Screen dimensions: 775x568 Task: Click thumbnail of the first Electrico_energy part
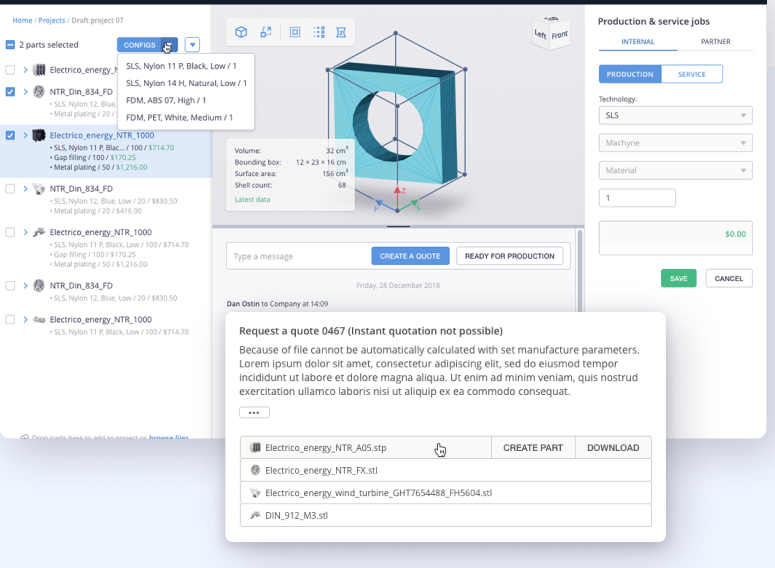coord(39,70)
